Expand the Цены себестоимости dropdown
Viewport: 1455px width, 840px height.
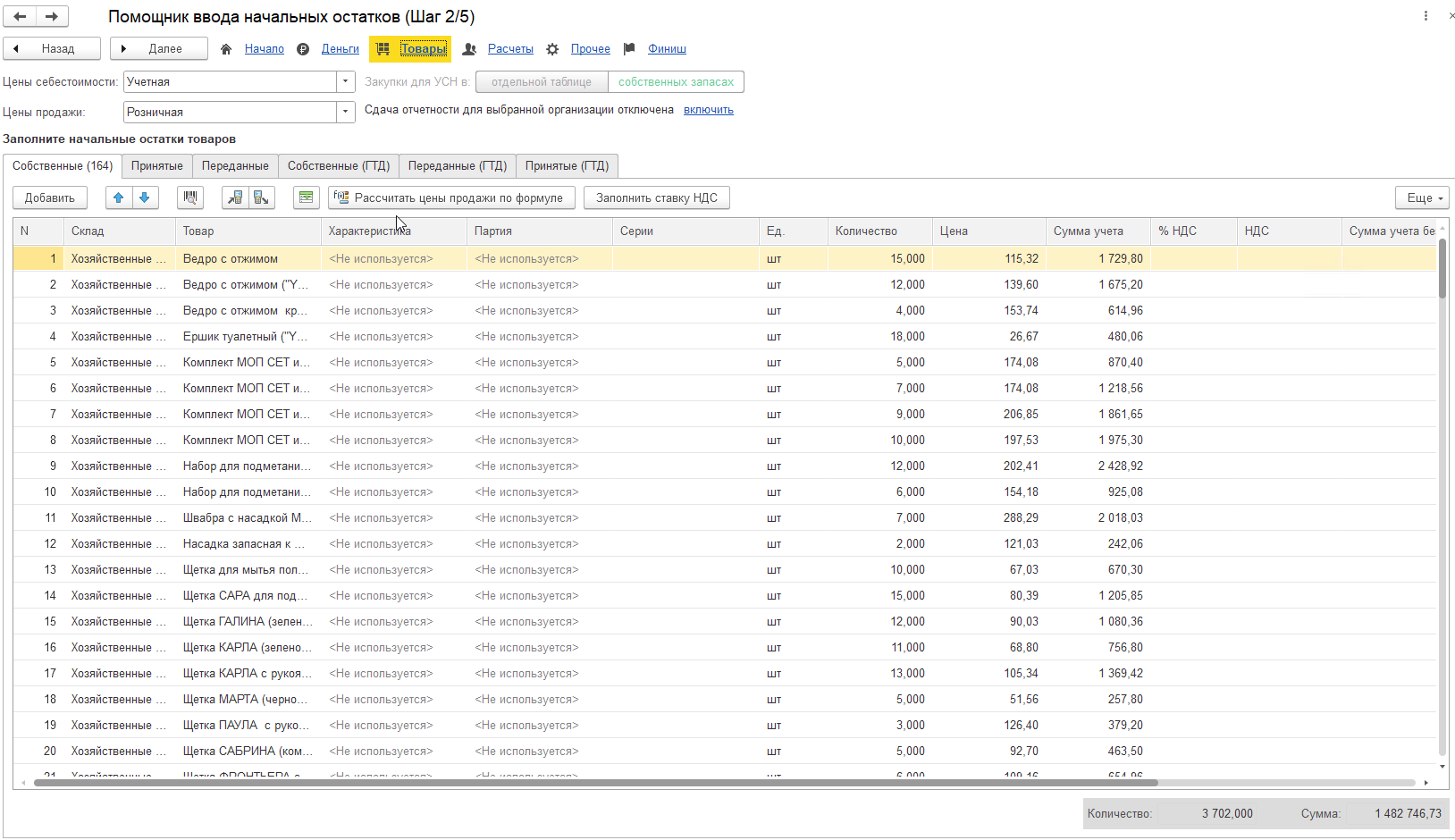tap(346, 82)
